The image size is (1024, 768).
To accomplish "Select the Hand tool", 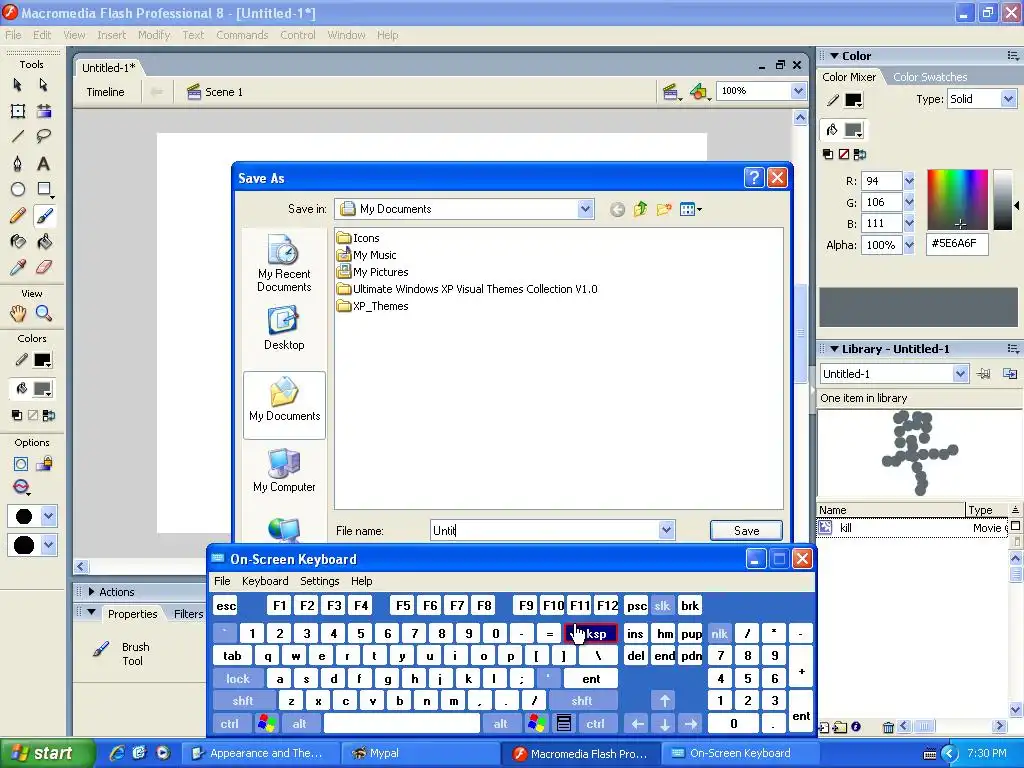I will coord(18,313).
